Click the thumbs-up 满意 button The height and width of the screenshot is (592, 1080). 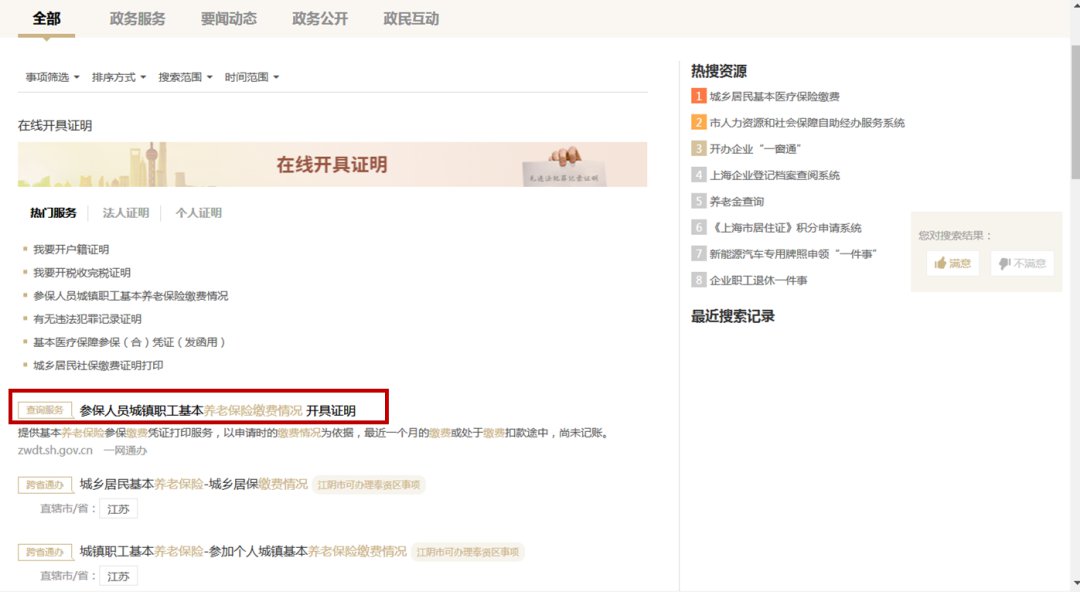pyautogui.click(x=953, y=263)
